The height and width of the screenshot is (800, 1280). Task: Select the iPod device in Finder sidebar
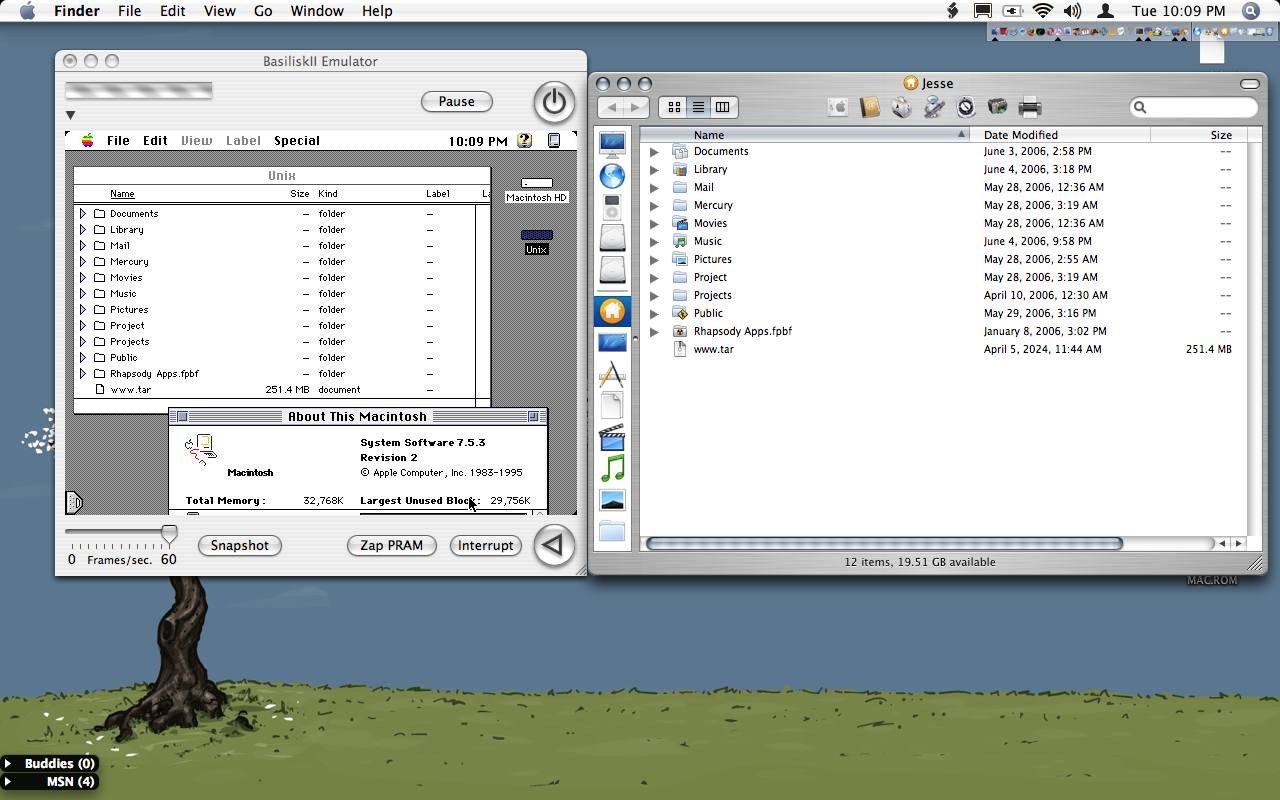tap(612, 207)
